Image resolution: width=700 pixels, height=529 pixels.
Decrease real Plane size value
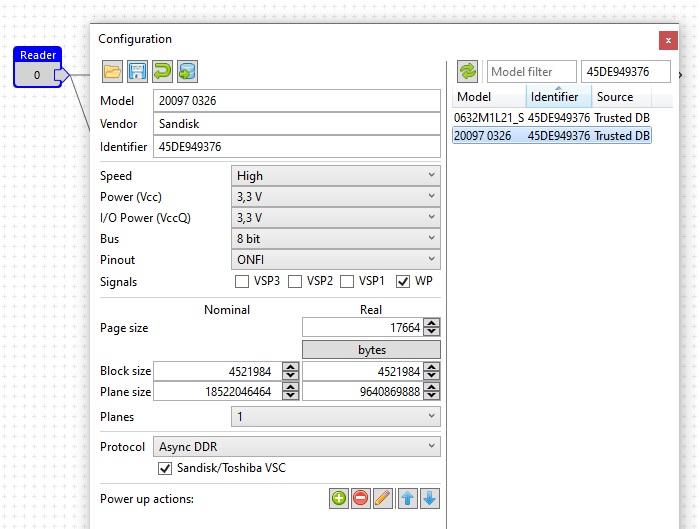point(431,396)
